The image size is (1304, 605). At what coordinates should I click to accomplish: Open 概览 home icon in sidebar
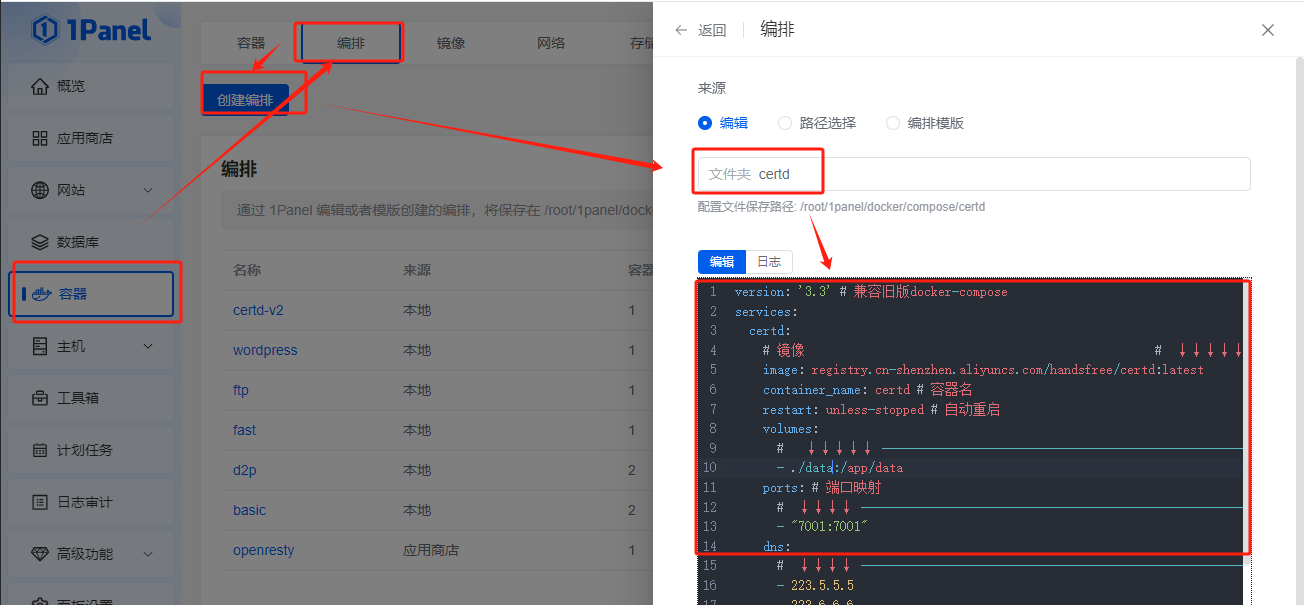point(40,86)
